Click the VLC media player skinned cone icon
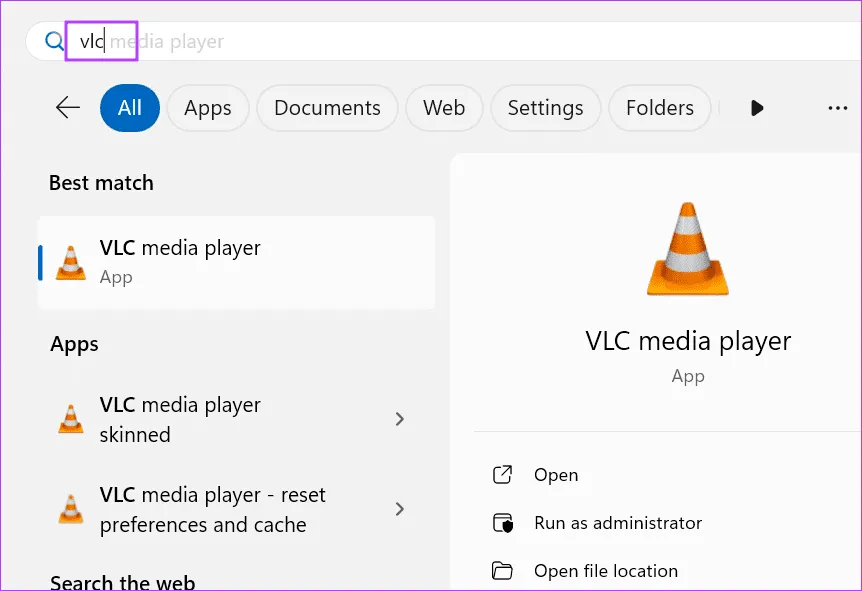The width and height of the screenshot is (862, 591). (x=71, y=419)
